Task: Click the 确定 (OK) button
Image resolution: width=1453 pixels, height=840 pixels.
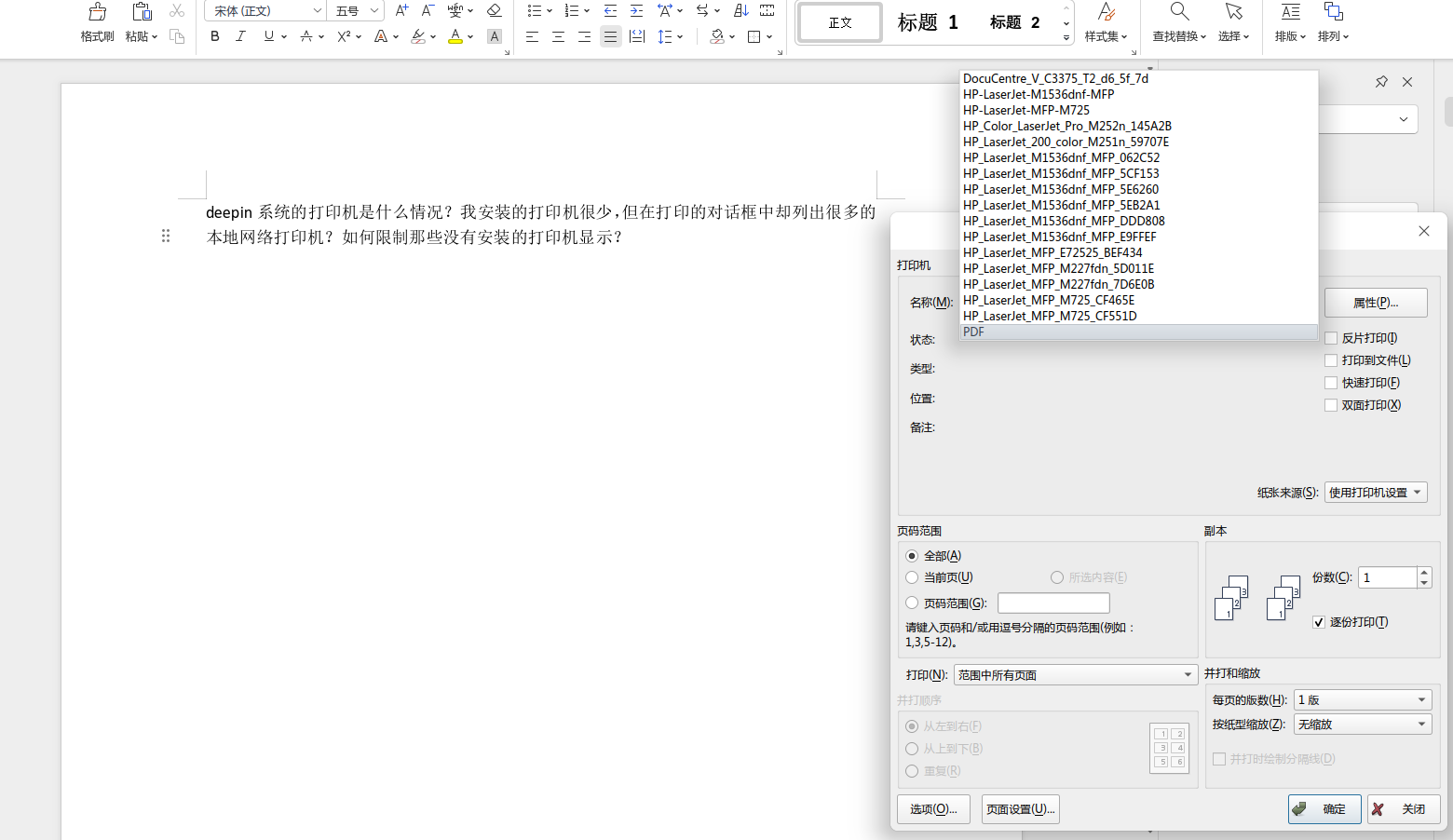Action: (x=1324, y=809)
